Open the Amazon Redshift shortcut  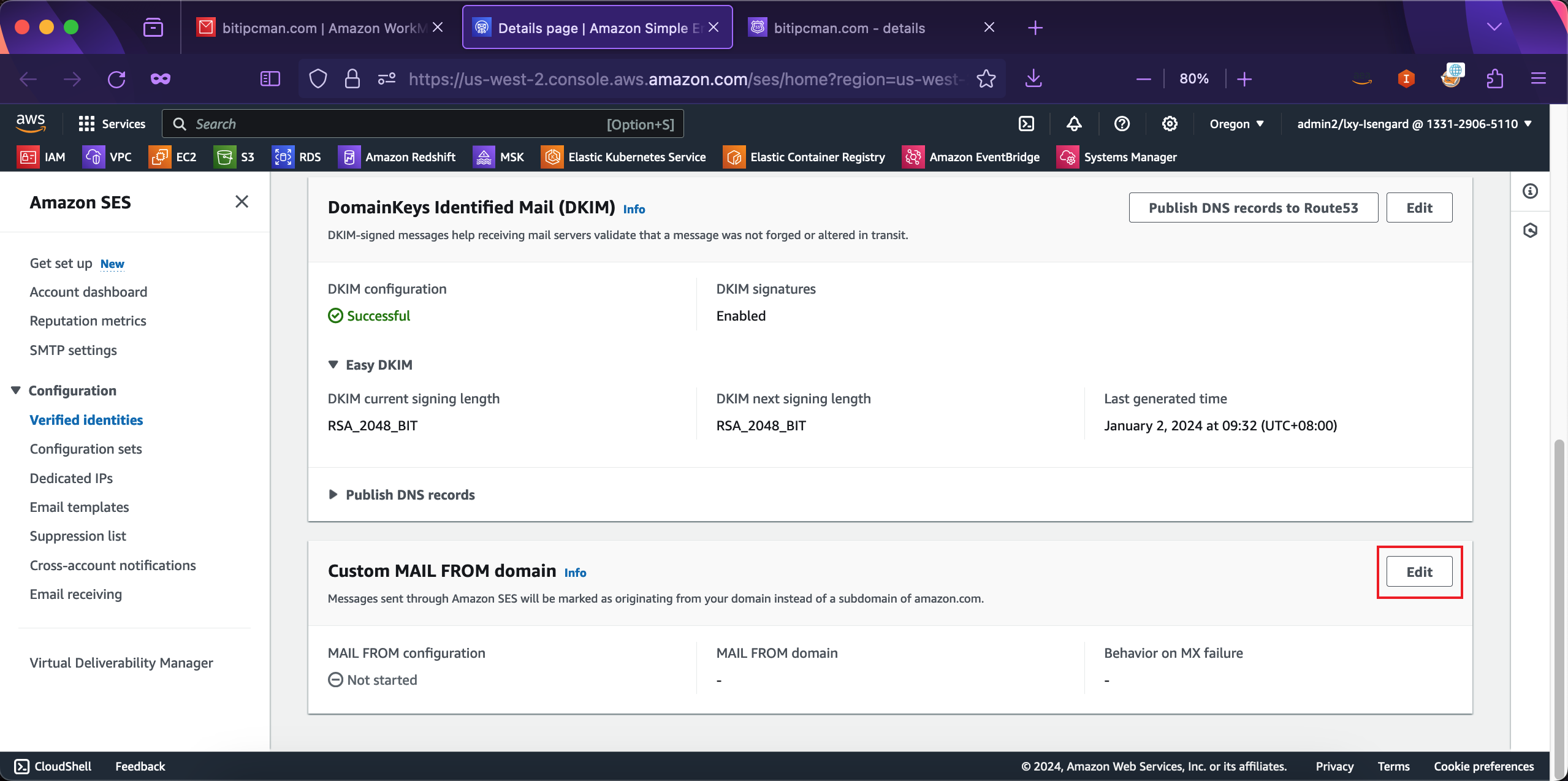point(397,157)
